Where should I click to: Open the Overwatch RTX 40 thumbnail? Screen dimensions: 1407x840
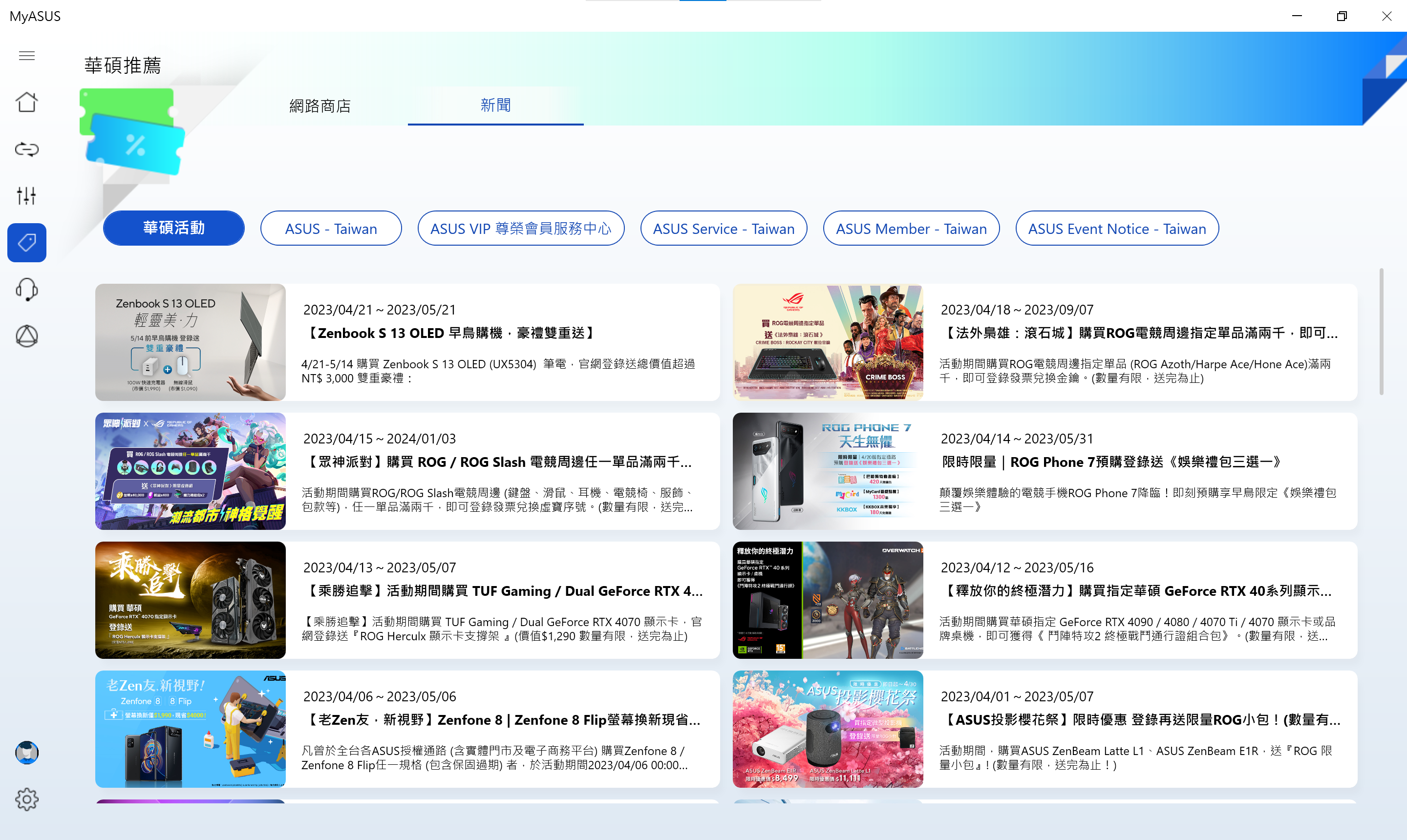828,600
